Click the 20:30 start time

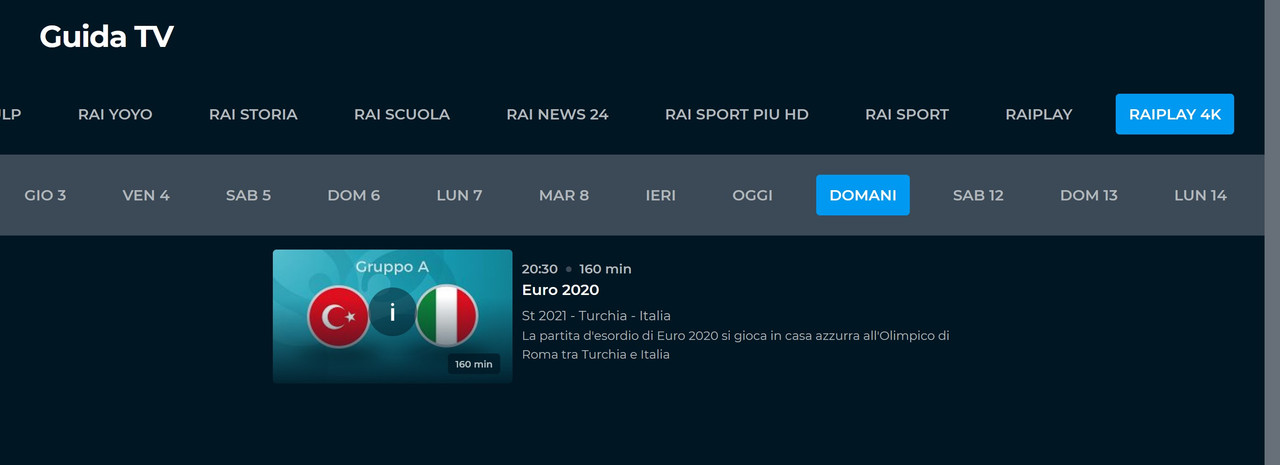[x=540, y=269]
